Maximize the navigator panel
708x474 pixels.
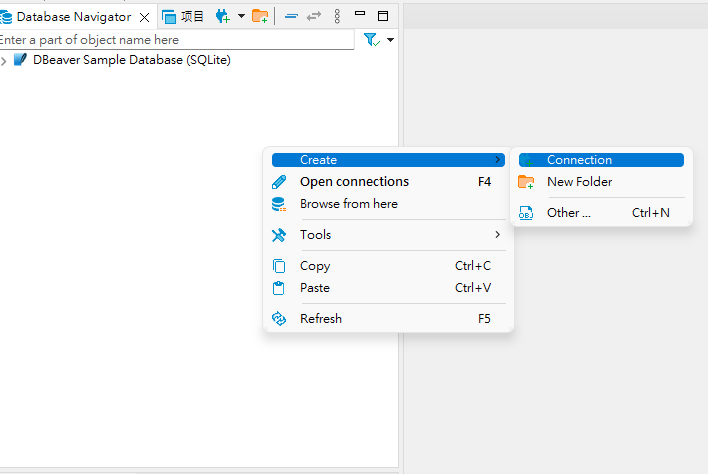pos(383,16)
